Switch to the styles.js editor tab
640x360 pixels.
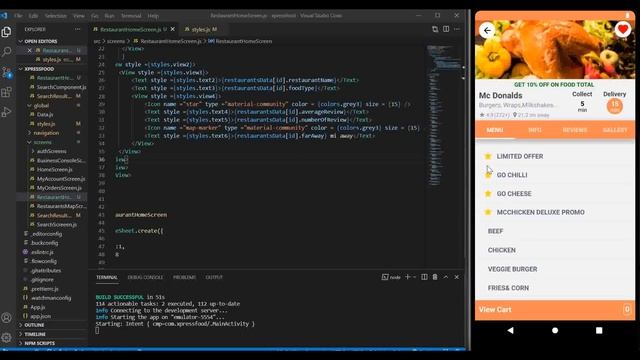coord(200,29)
